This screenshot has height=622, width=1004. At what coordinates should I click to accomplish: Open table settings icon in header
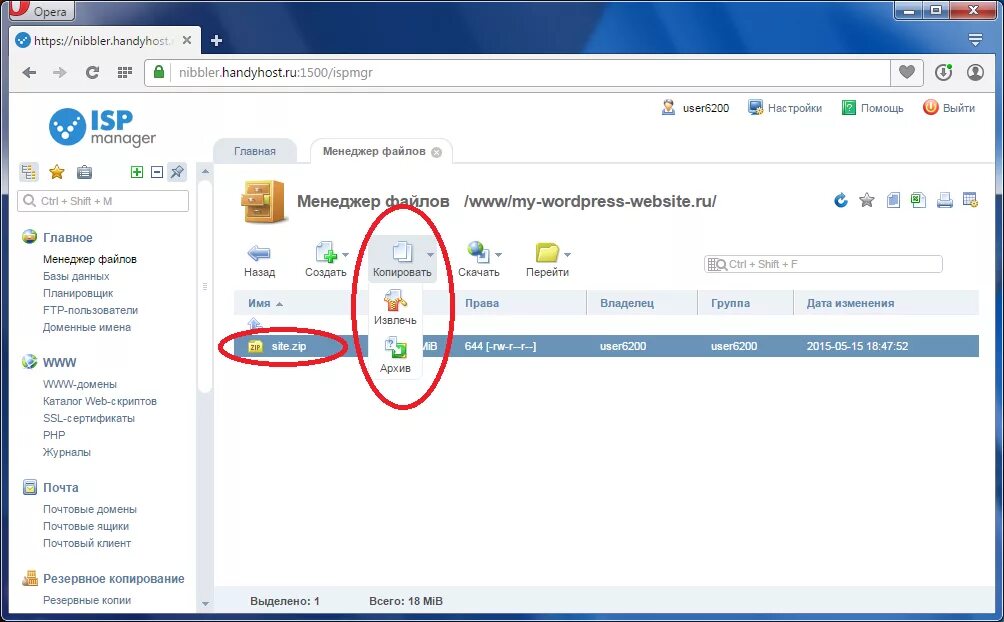(970, 201)
